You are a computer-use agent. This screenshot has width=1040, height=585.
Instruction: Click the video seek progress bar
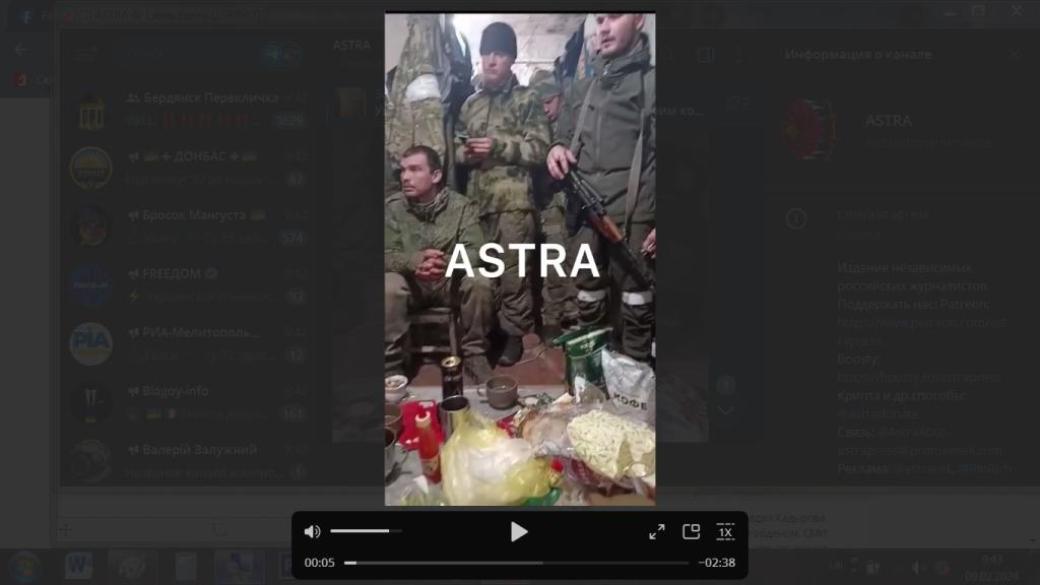coord(516,563)
